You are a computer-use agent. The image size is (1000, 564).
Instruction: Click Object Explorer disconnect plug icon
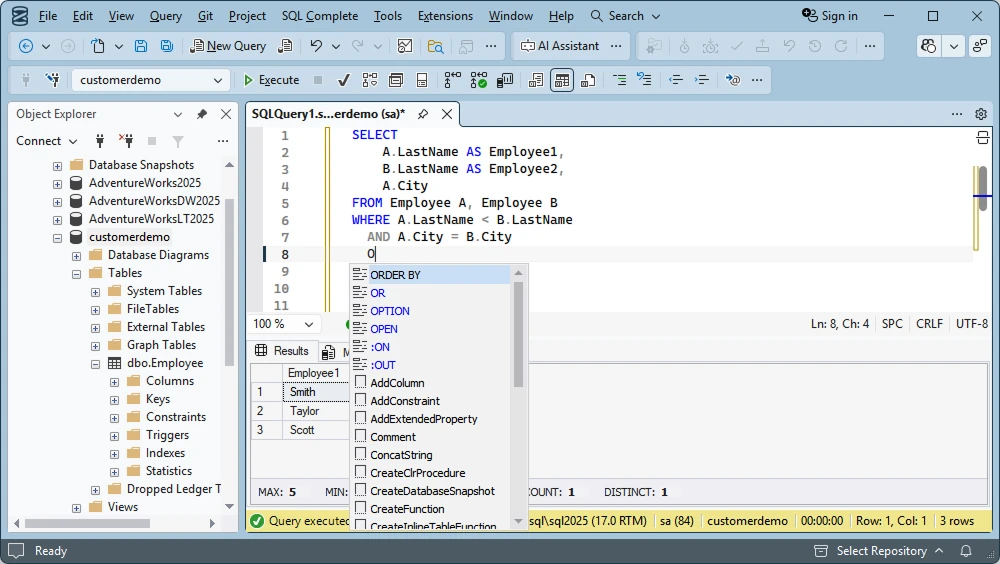(x=126, y=140)
